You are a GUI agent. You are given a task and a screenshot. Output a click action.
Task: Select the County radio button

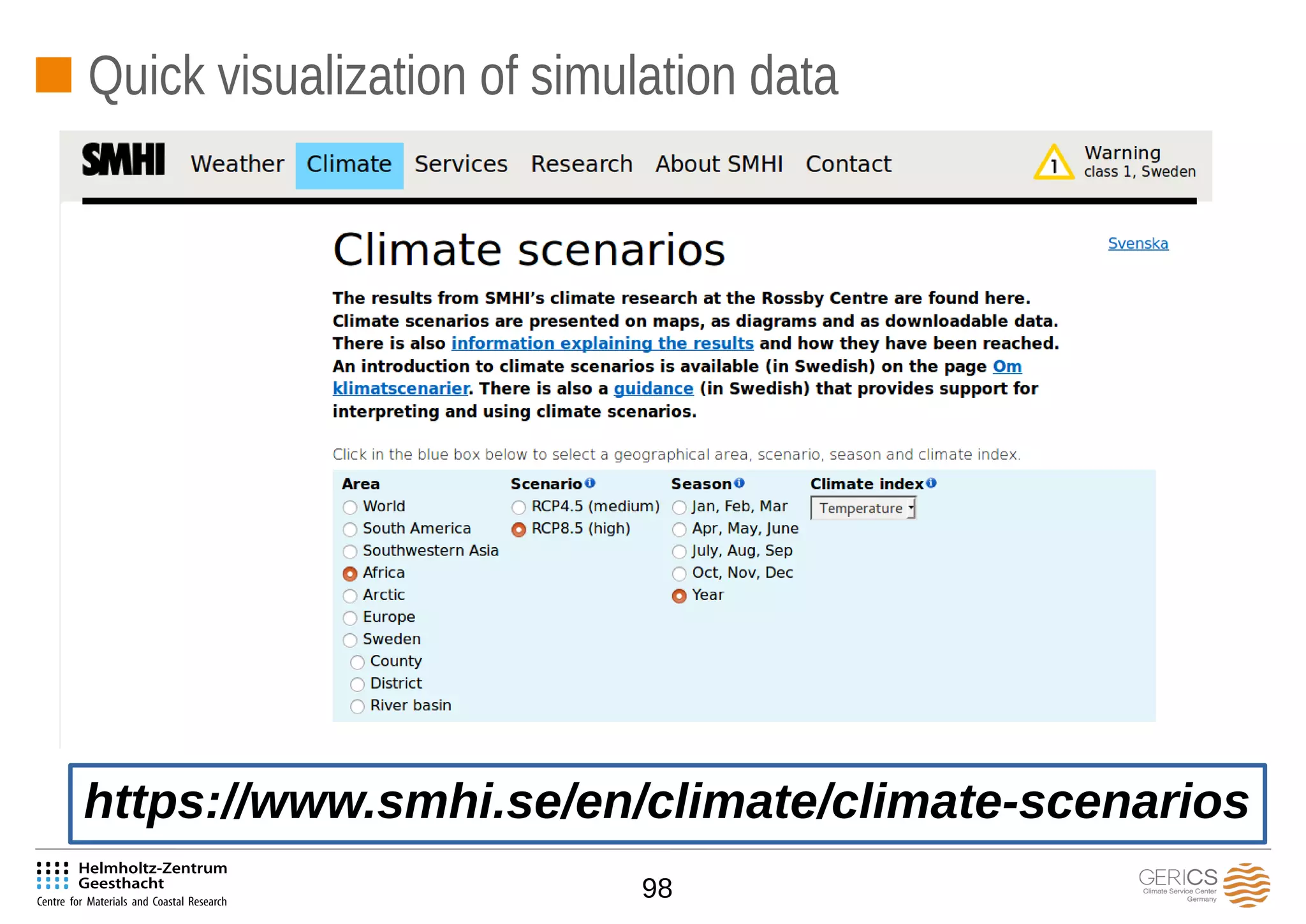pos(358,663)
